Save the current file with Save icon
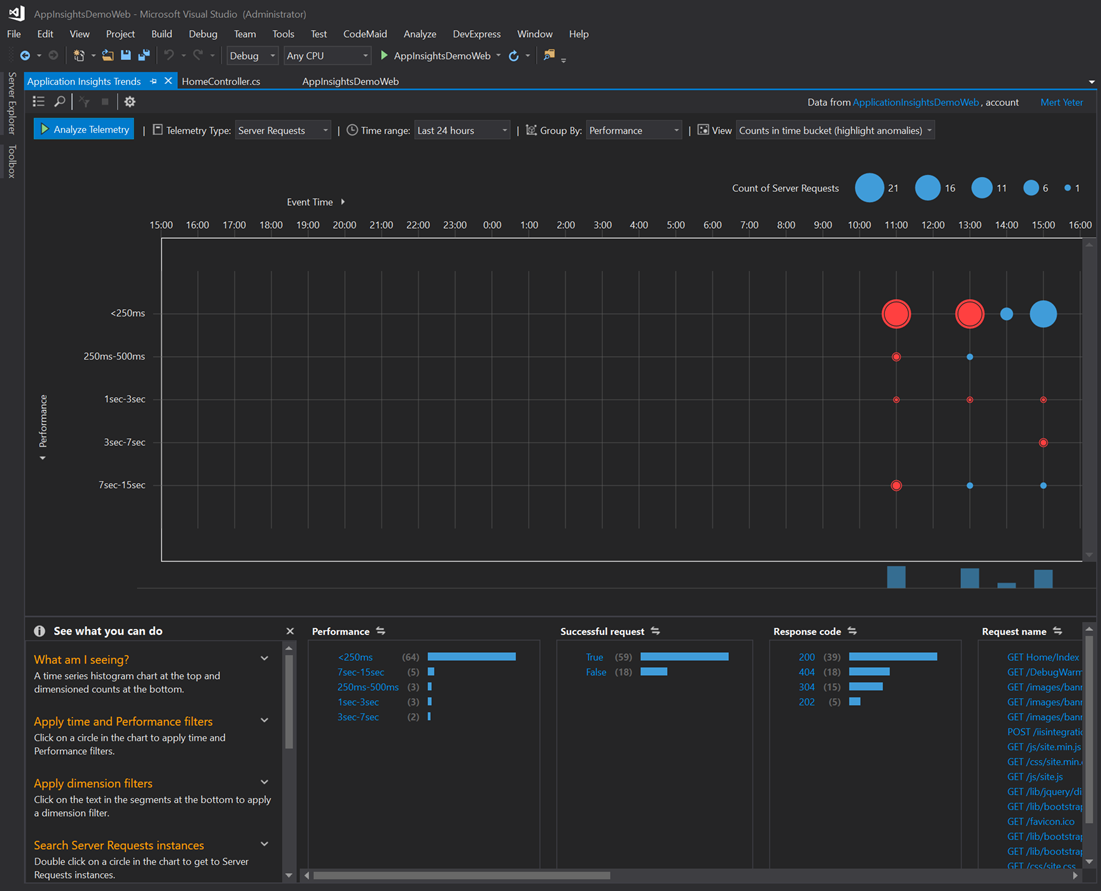Image resolution: width=1101 pixels, height=891 pixels. coord(126,55)
